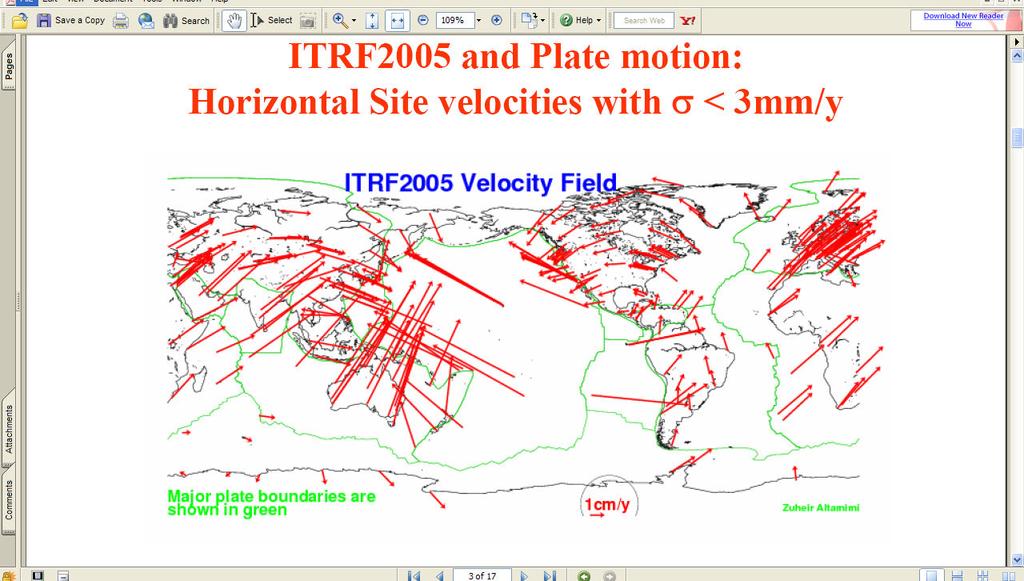The width and height of the screenshot is (1024, 581).
Task: Toggle the Fit Width icon
Action: point(397,21)
